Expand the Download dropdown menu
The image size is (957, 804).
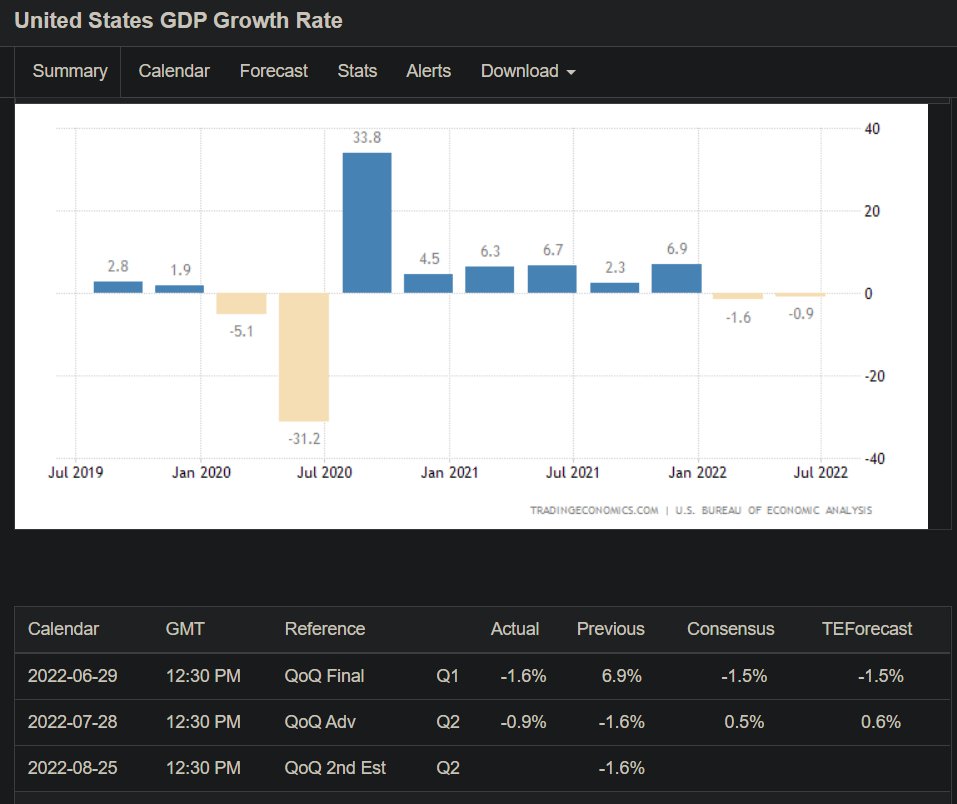tap(528, 71)
